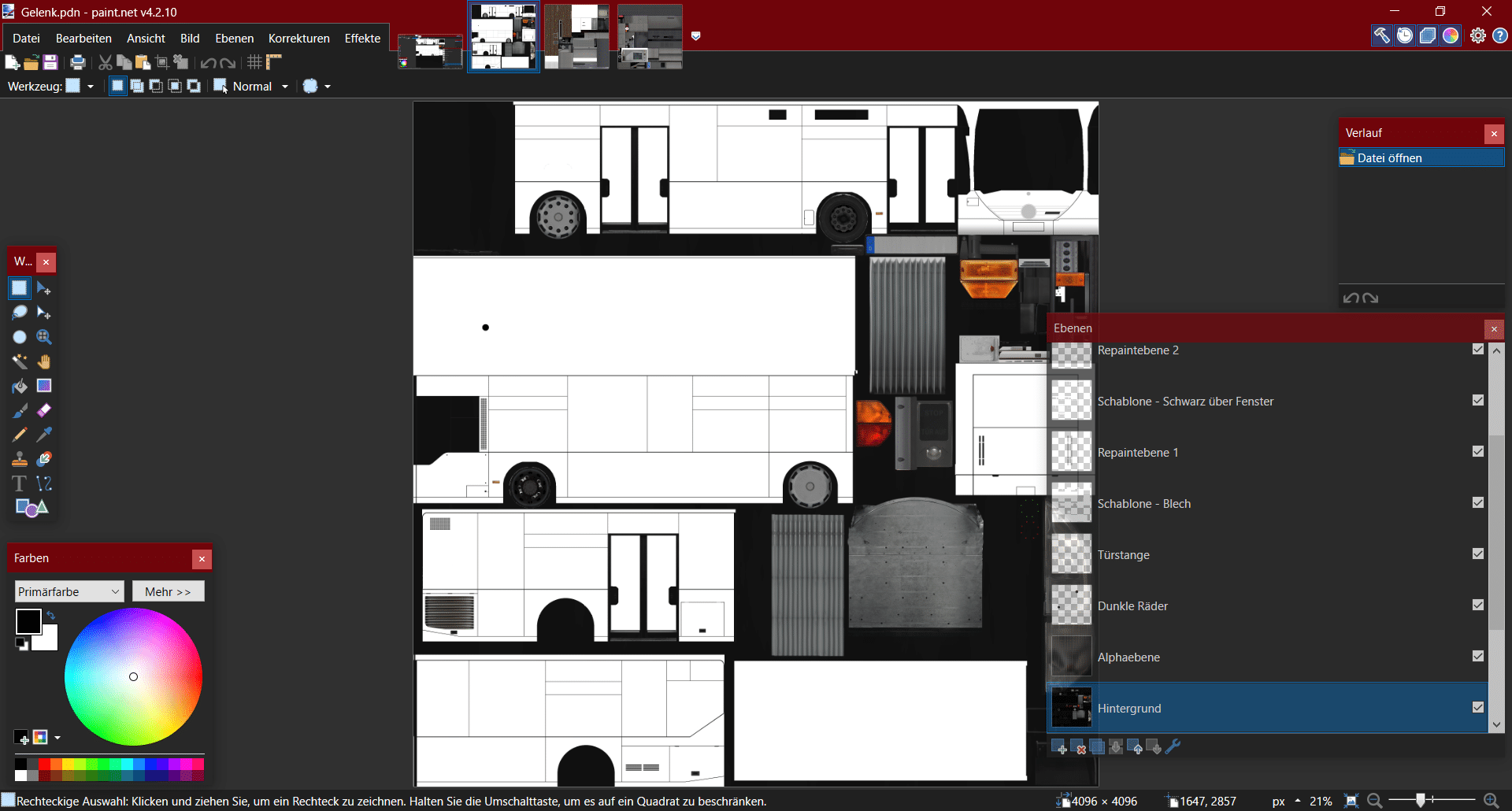Select the Pan hand tool

pyautogui.click(x=44, y=361)
